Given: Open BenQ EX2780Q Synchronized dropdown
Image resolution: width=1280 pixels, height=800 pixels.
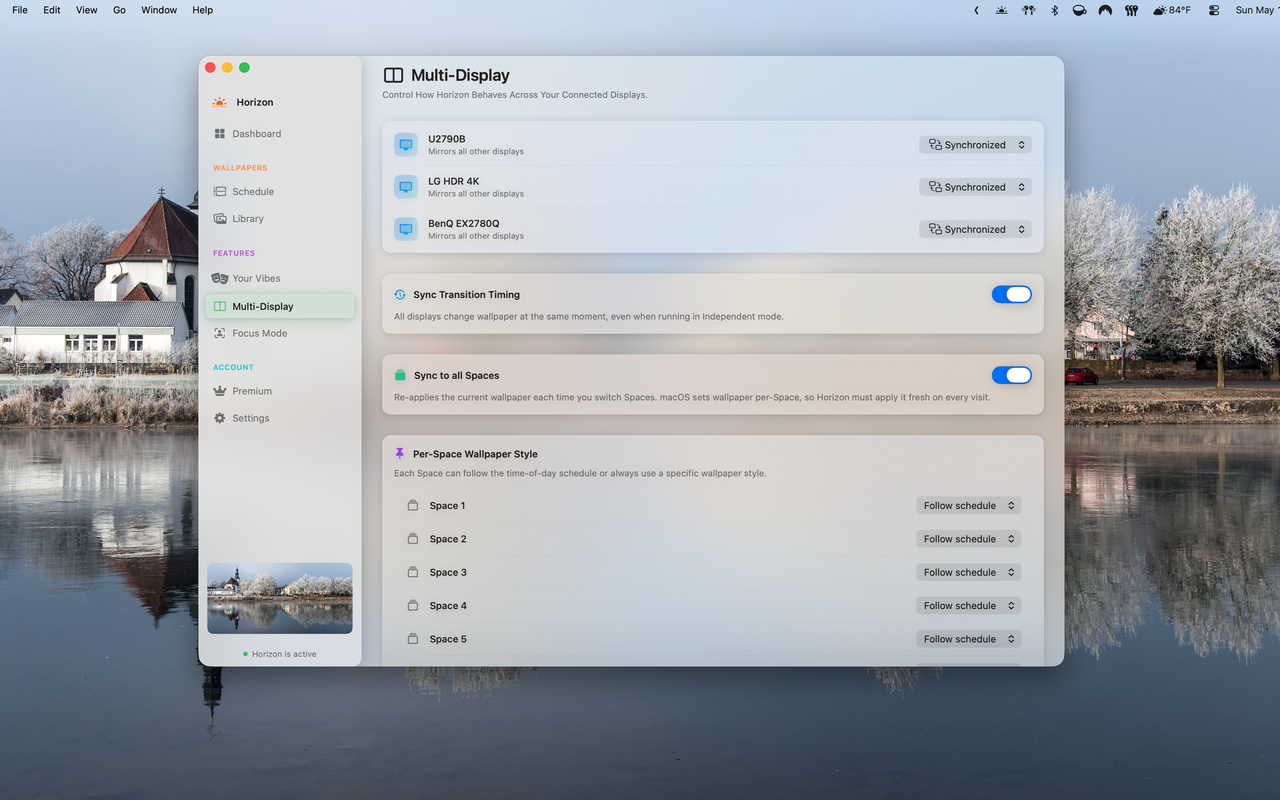Looking at the screenshot, I should pyautogui.click(x=975, y=229).
